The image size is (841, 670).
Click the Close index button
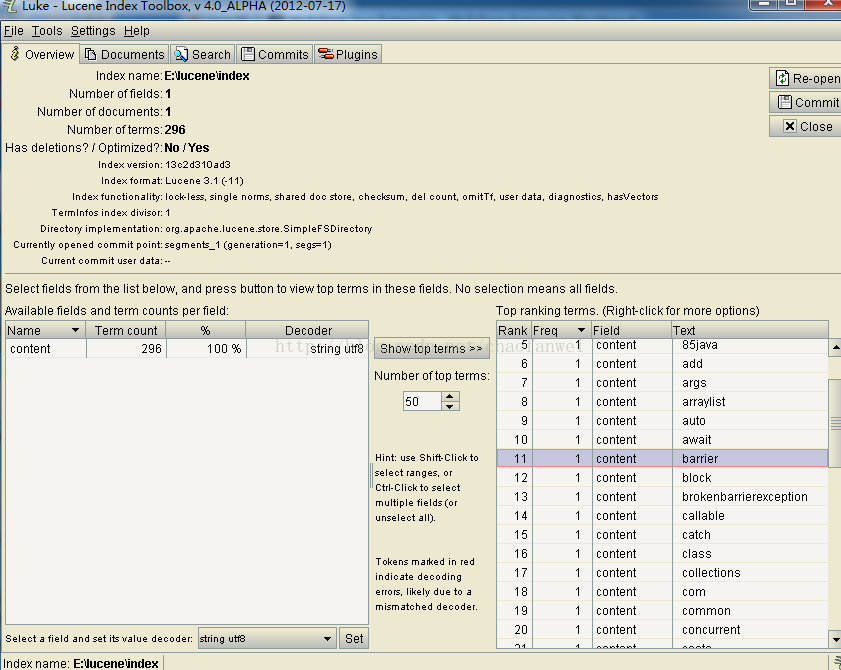tap(805, 127)
